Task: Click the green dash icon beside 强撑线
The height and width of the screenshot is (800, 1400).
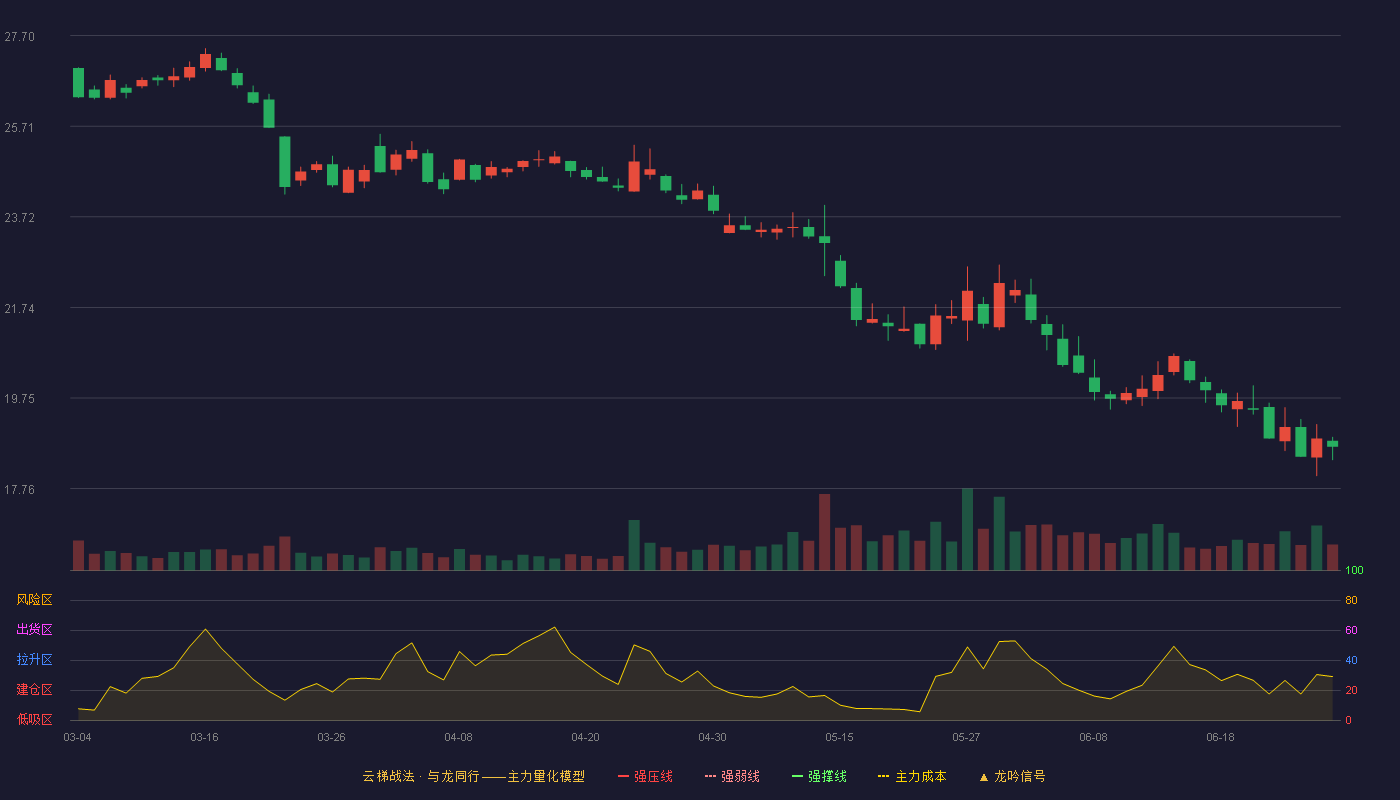Action: 798,776
